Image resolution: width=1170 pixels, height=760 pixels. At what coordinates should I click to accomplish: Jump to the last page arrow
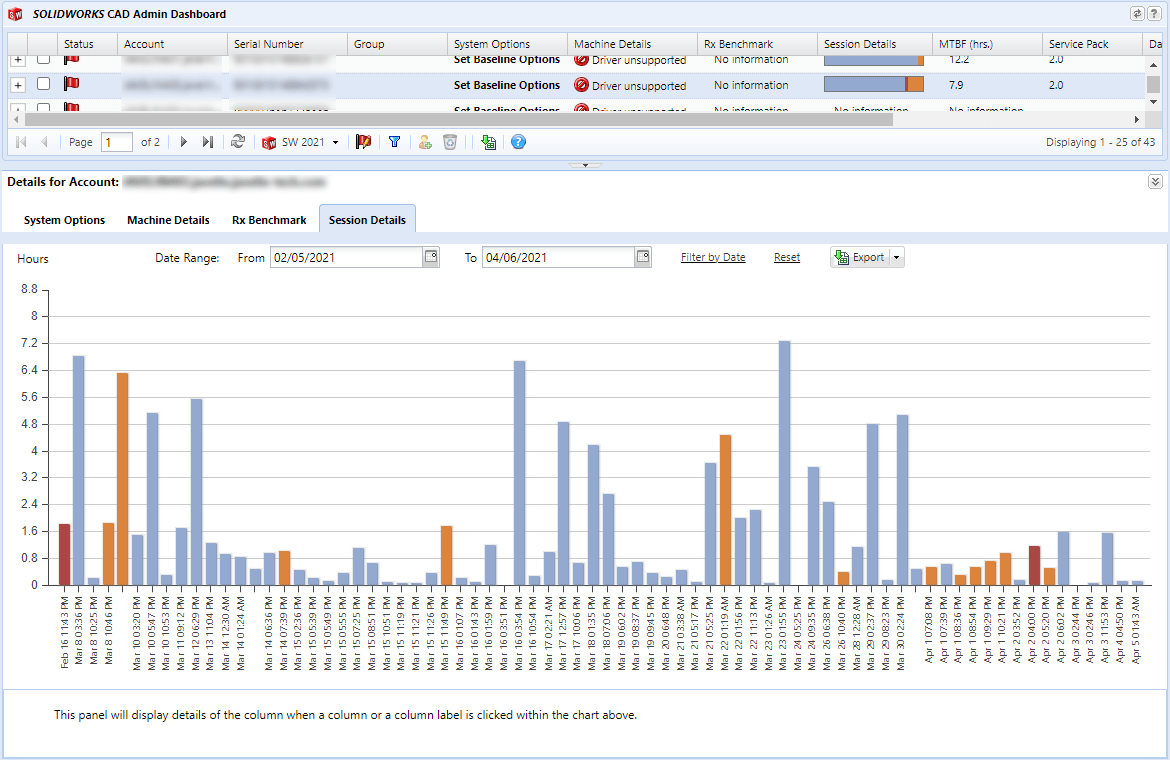[207, 142]
